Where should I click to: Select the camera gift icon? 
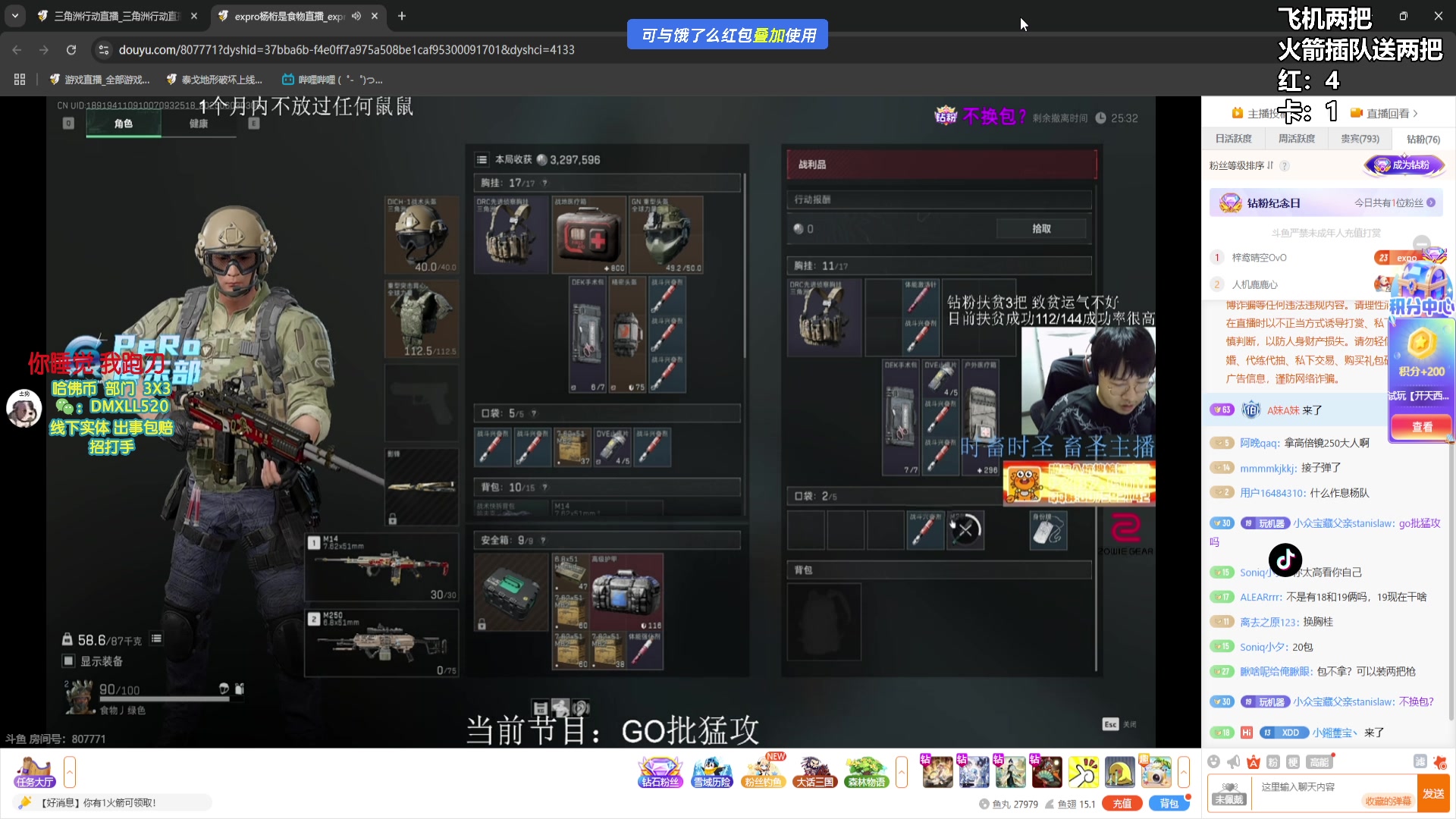(1156, 772)
